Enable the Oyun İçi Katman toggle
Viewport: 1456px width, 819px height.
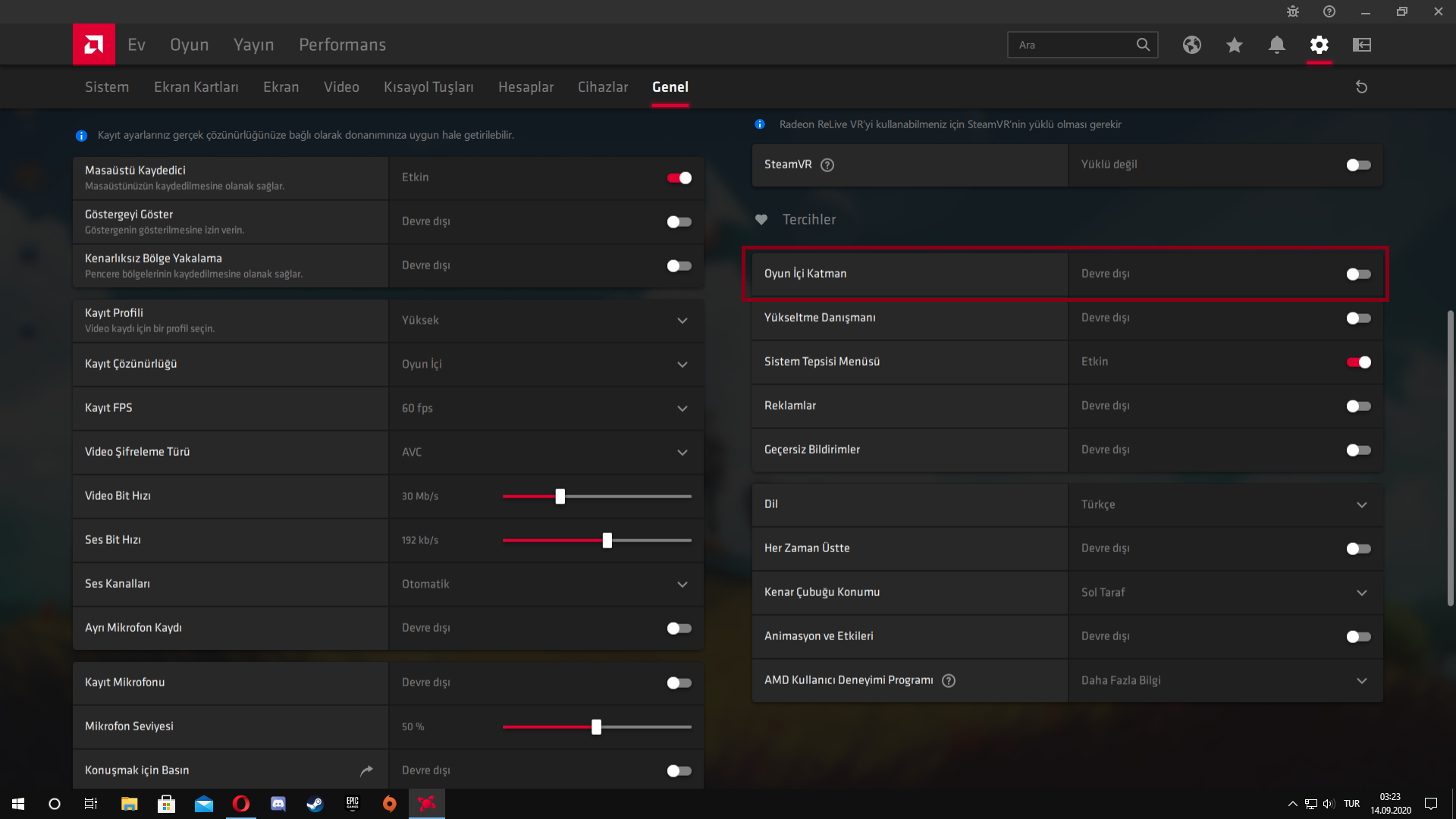tap(1358, 274)
